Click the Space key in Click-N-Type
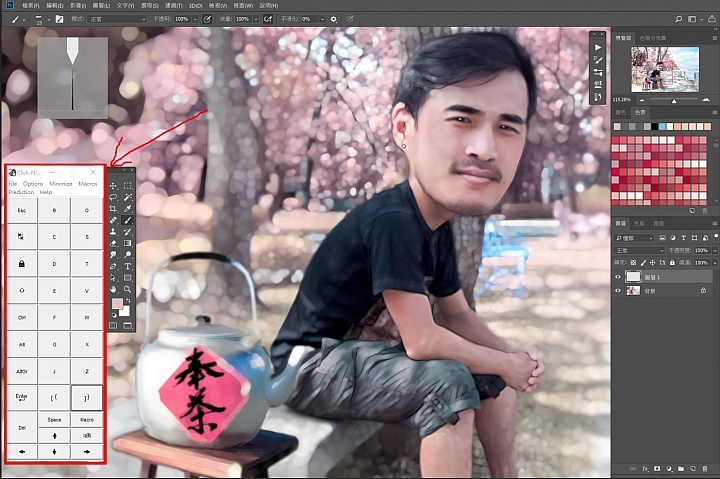This screenshot has height=479, width=720. click(54, 420)
